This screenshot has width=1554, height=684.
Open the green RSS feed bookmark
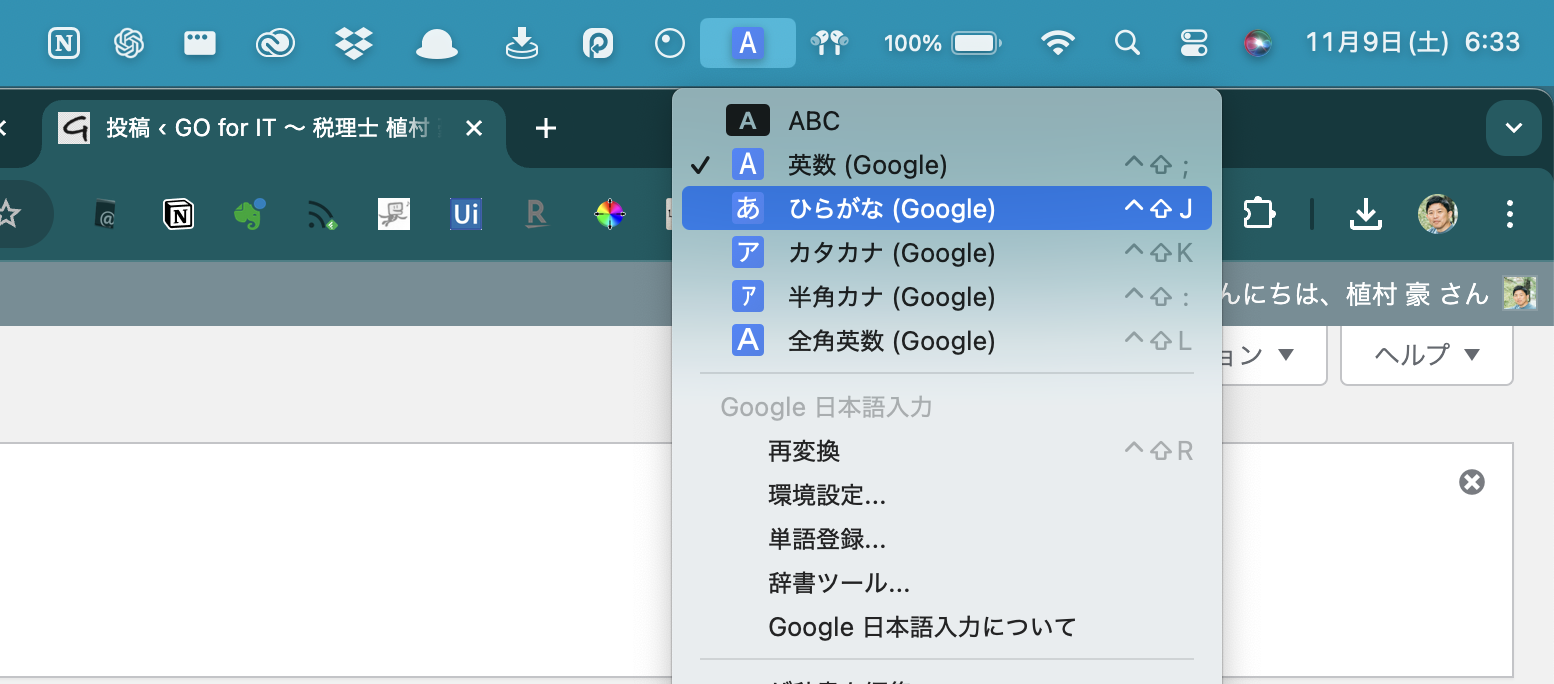click(322, 214)
